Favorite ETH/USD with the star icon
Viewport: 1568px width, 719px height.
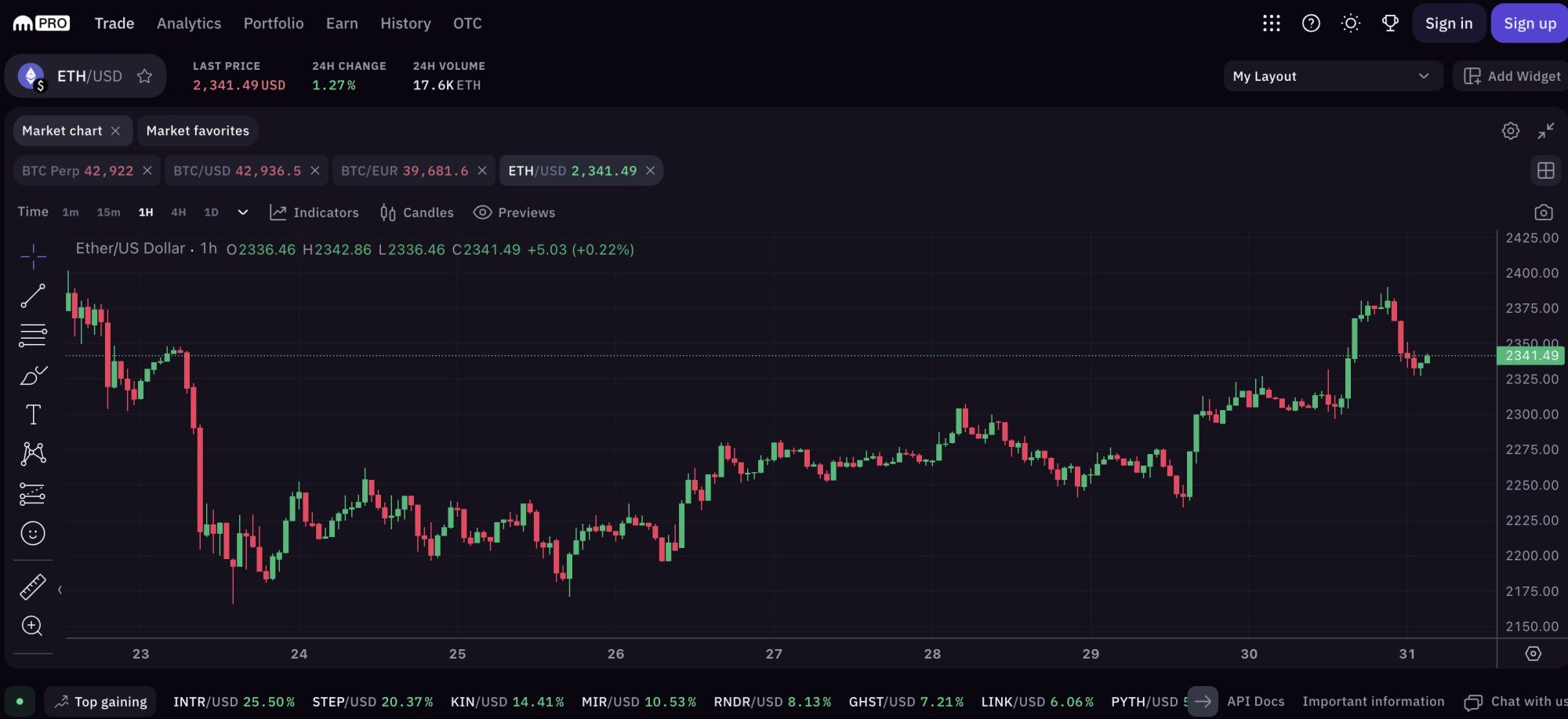144,76
